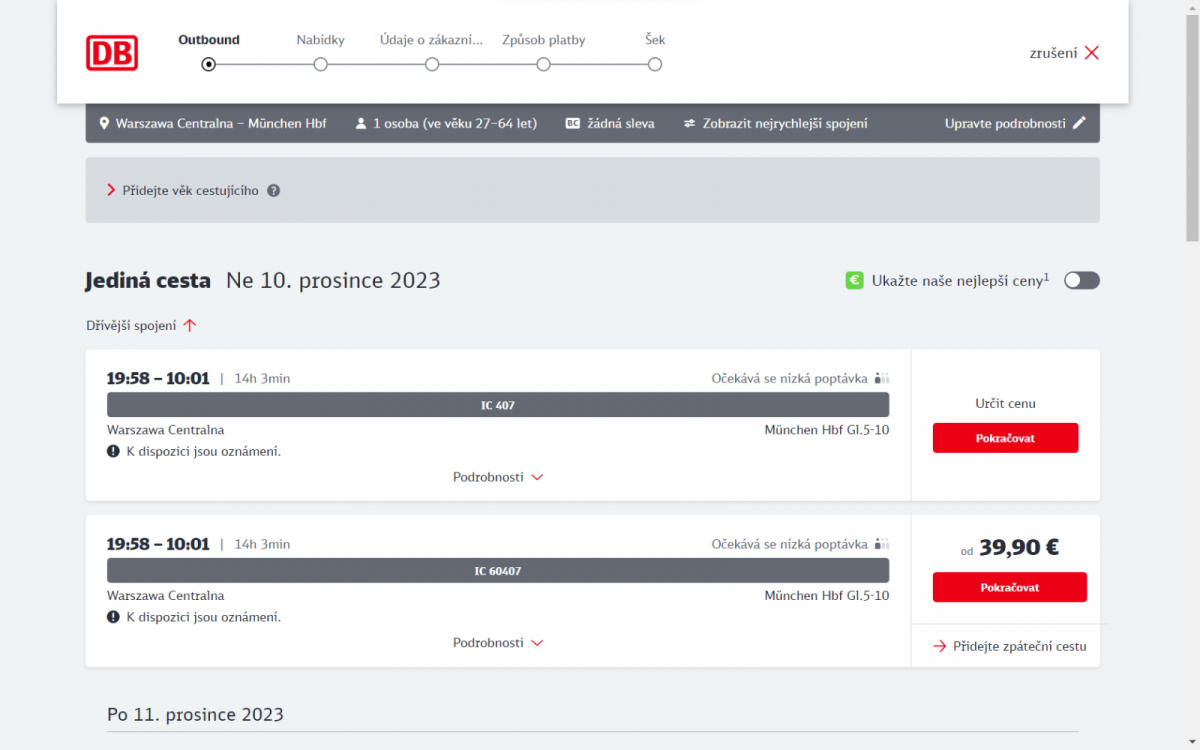
Task: Open the Údaje o zákazníkovi step
Action: [x=432, y=64]
